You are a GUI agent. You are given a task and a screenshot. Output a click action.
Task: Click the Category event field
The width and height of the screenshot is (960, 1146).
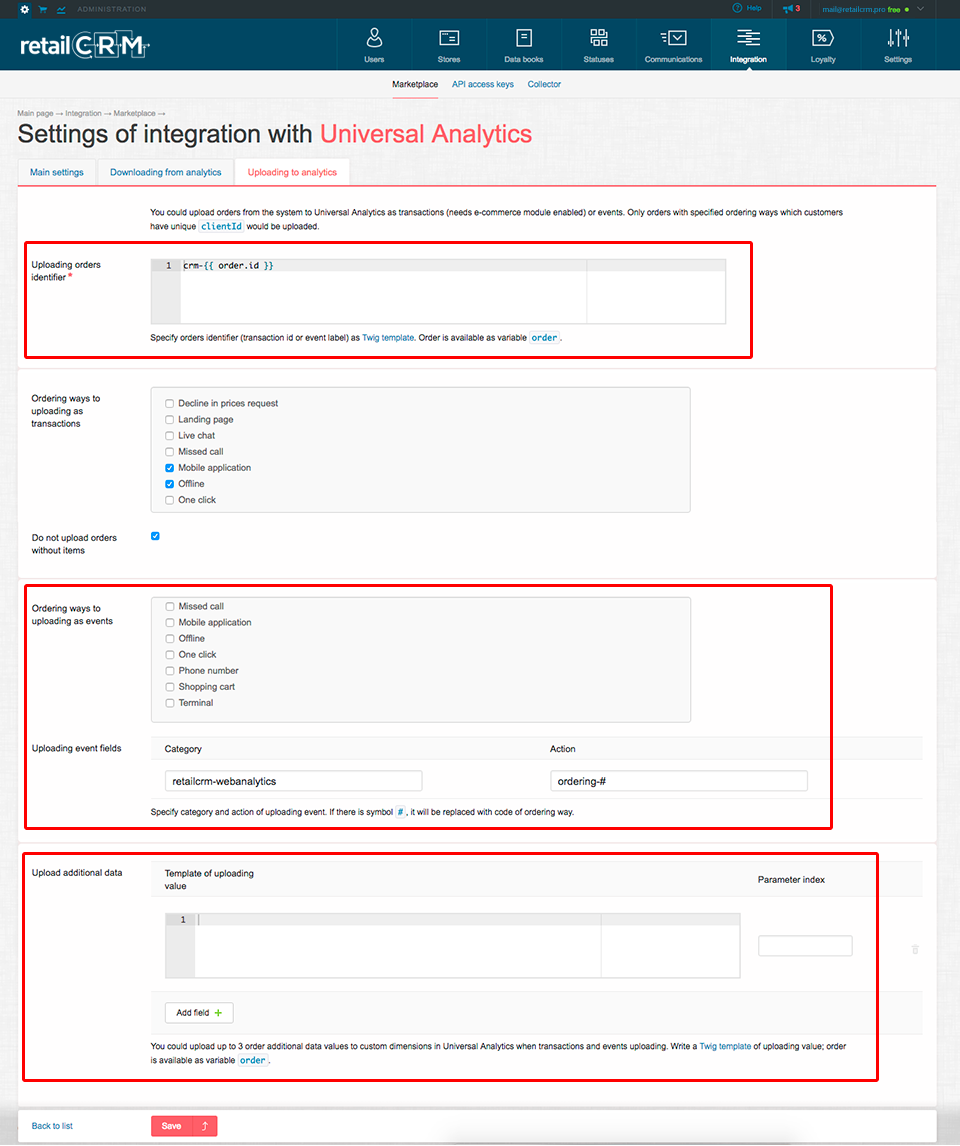(x=293, y=781)
